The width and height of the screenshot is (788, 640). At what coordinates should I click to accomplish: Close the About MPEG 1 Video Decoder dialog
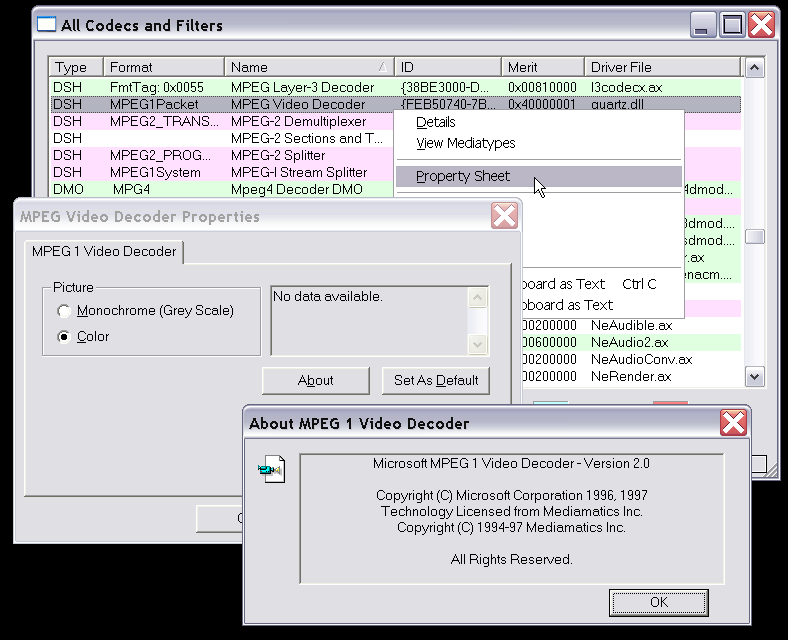pyautogui.click(x=733, y=422)
